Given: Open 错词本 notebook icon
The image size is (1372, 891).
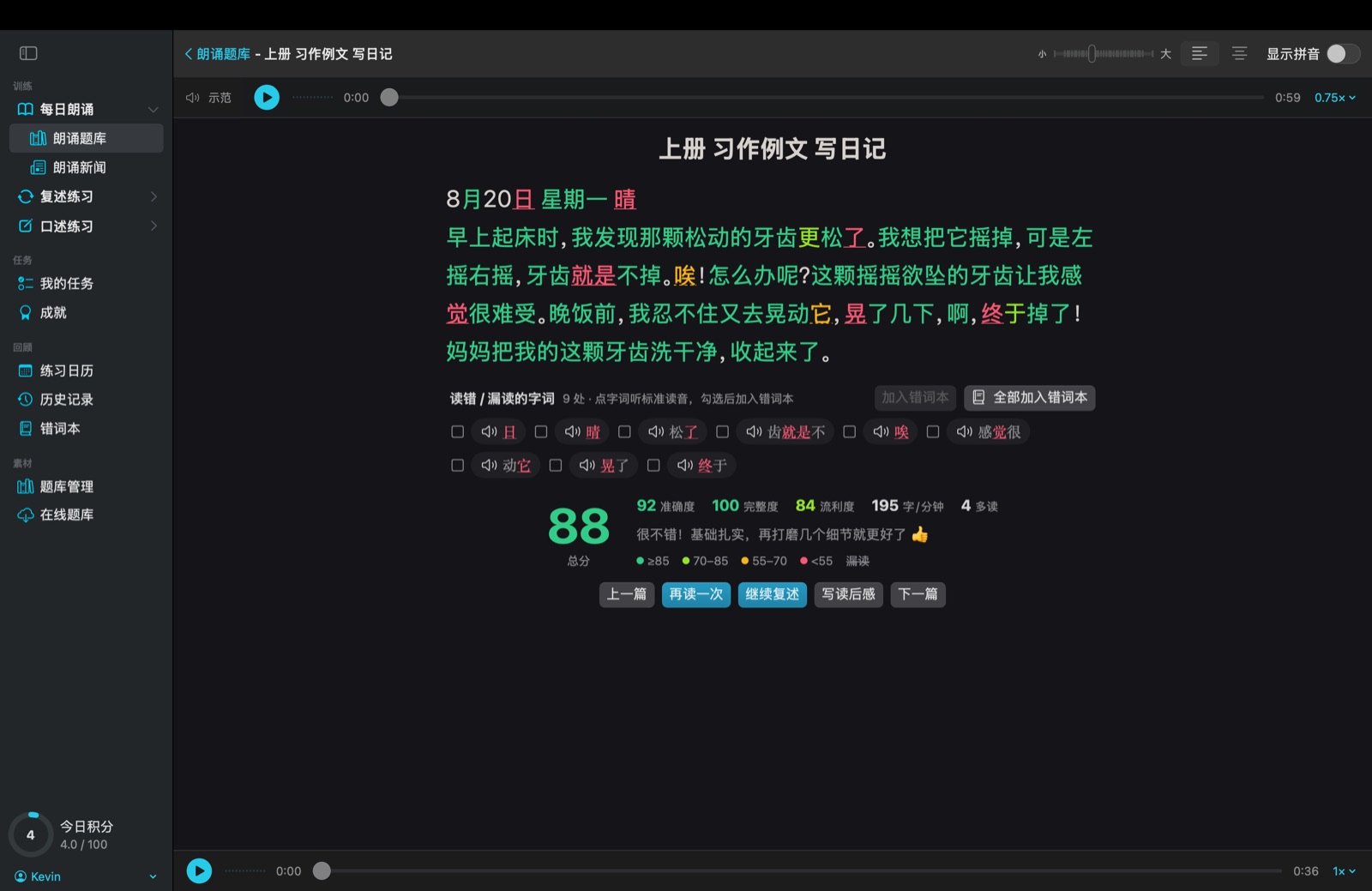Looking at the screenshot, I should (26, 429).
